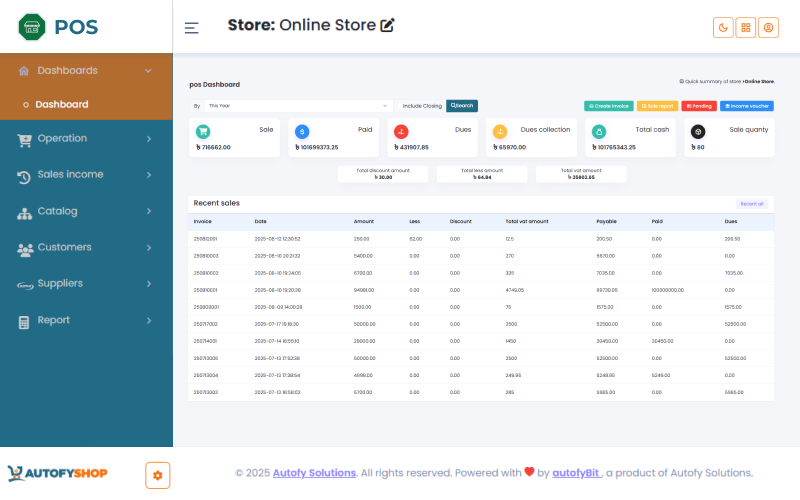Expand the Report menu chevron
The width and height of the screenshot is (800, 500).
click(149, 321)
